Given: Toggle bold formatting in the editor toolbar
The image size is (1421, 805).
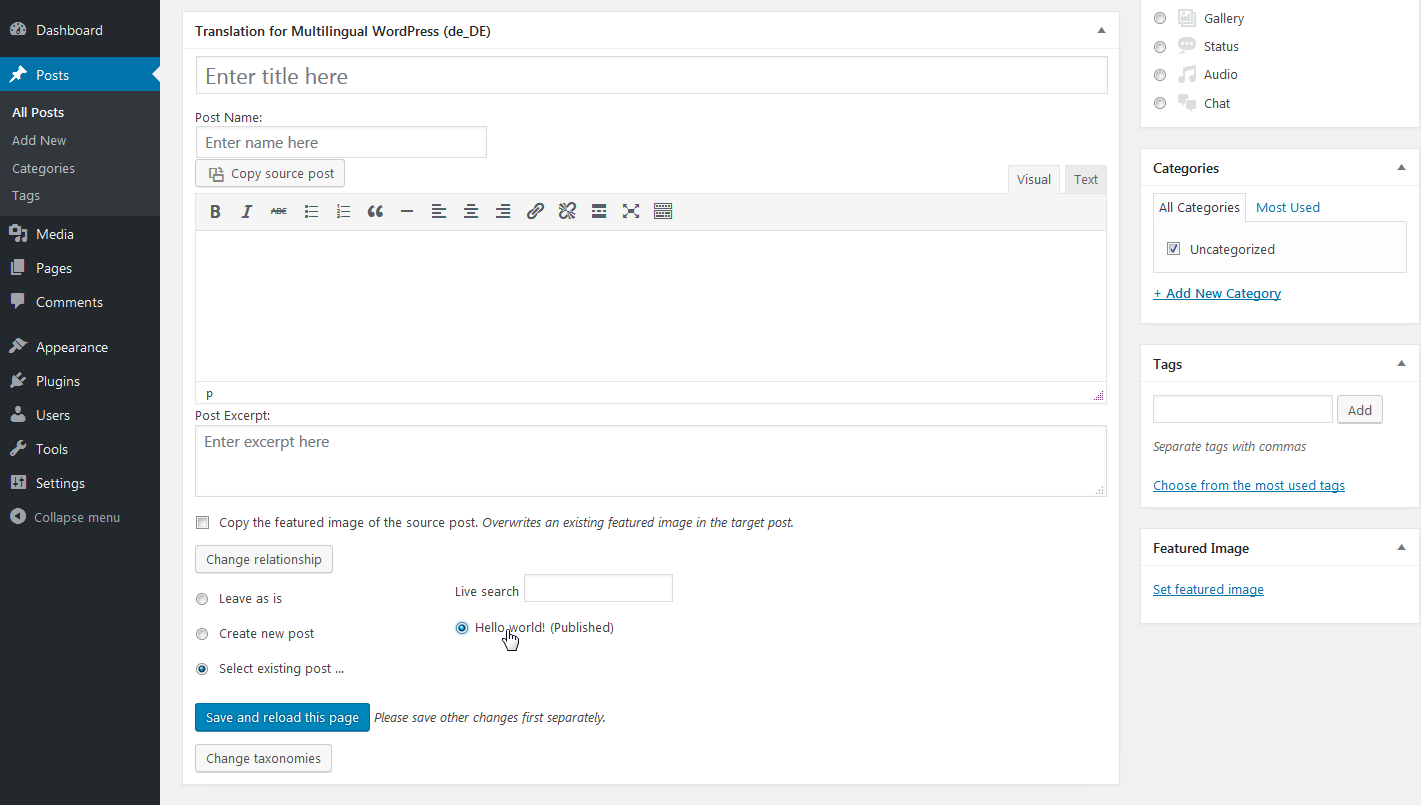Looking at the screenshot, I should pos(215,211).
